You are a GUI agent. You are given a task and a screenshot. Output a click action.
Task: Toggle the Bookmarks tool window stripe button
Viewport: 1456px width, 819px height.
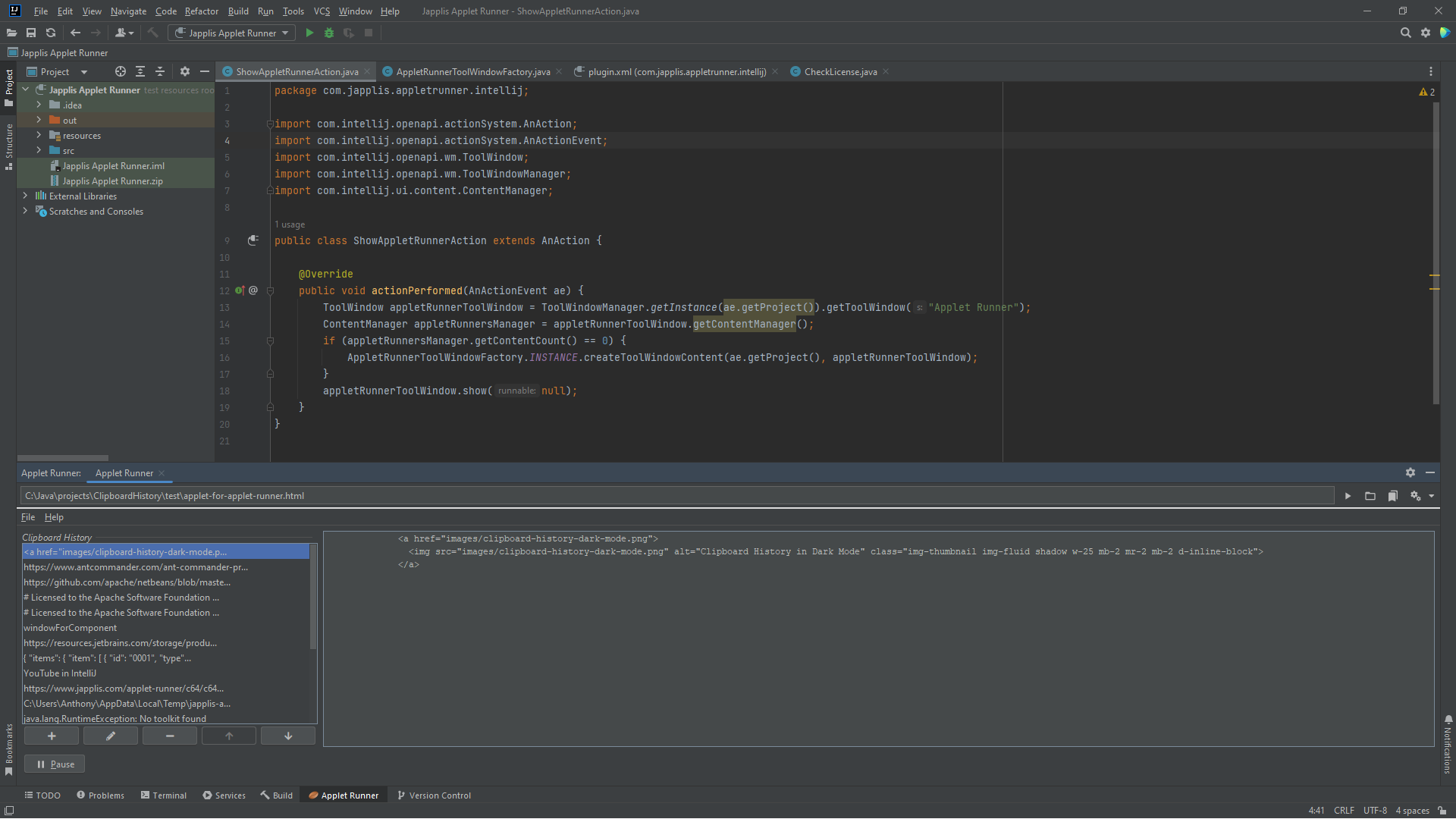tap(8, 749)
